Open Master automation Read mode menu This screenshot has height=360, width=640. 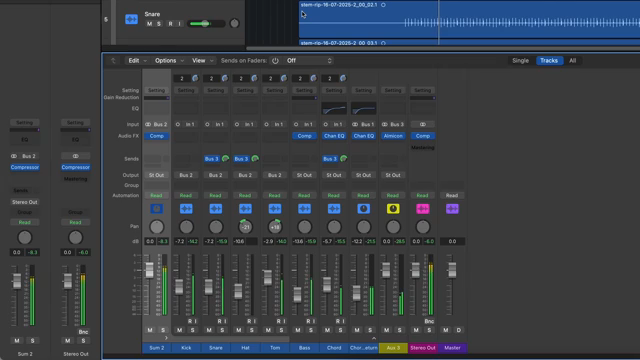(x=452, y=195)
